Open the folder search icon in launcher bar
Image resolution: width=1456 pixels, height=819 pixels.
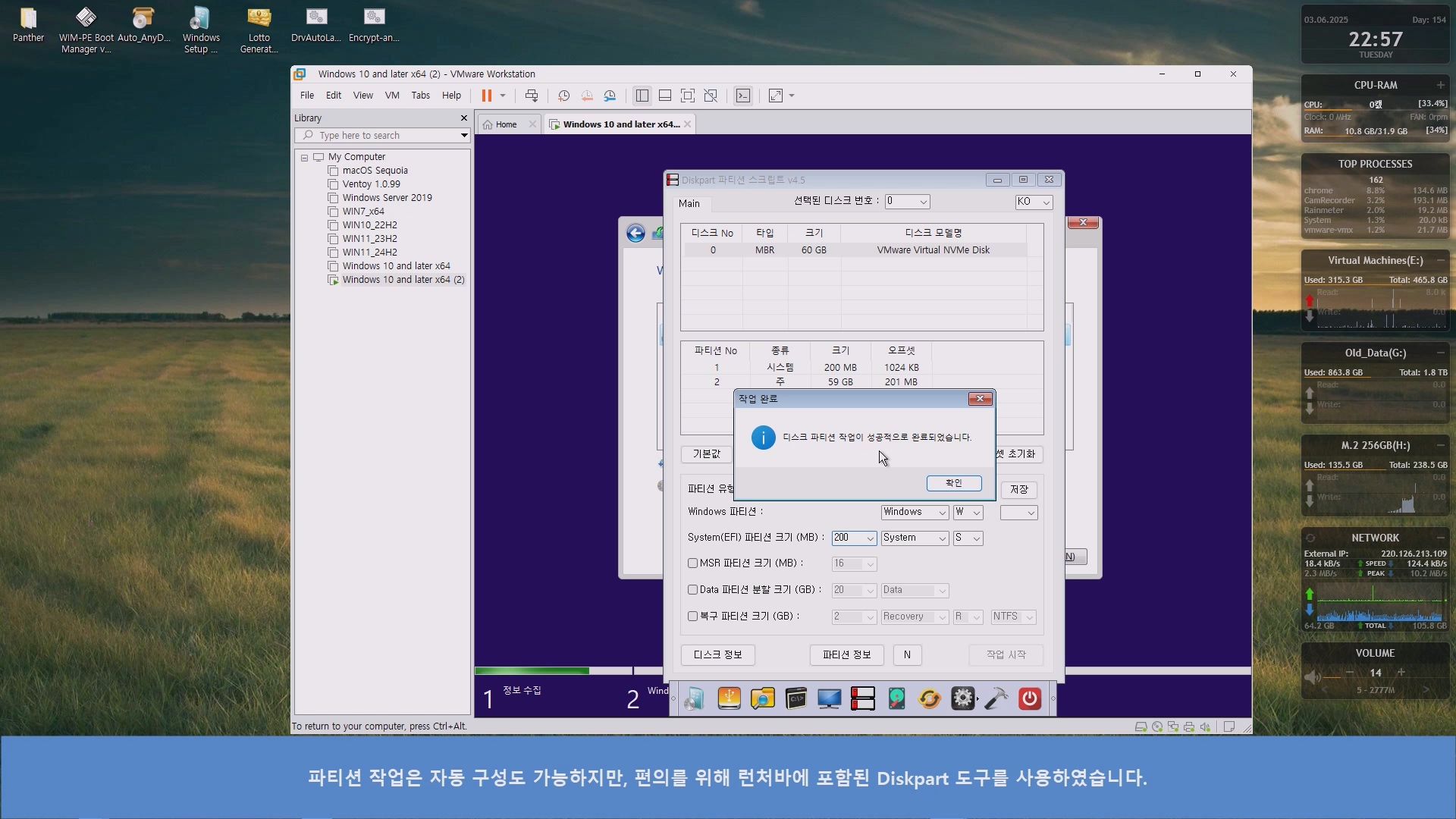click(x=762, y=698)
